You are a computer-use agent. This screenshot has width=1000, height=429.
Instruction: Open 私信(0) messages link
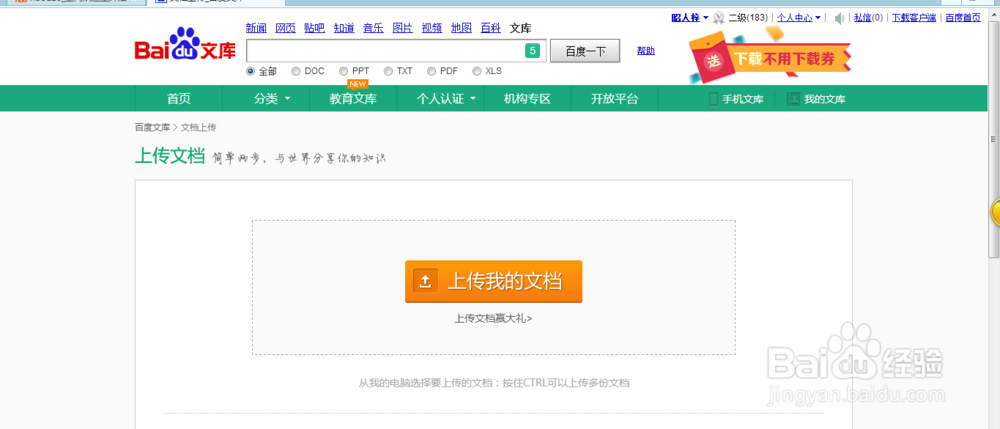869,18
